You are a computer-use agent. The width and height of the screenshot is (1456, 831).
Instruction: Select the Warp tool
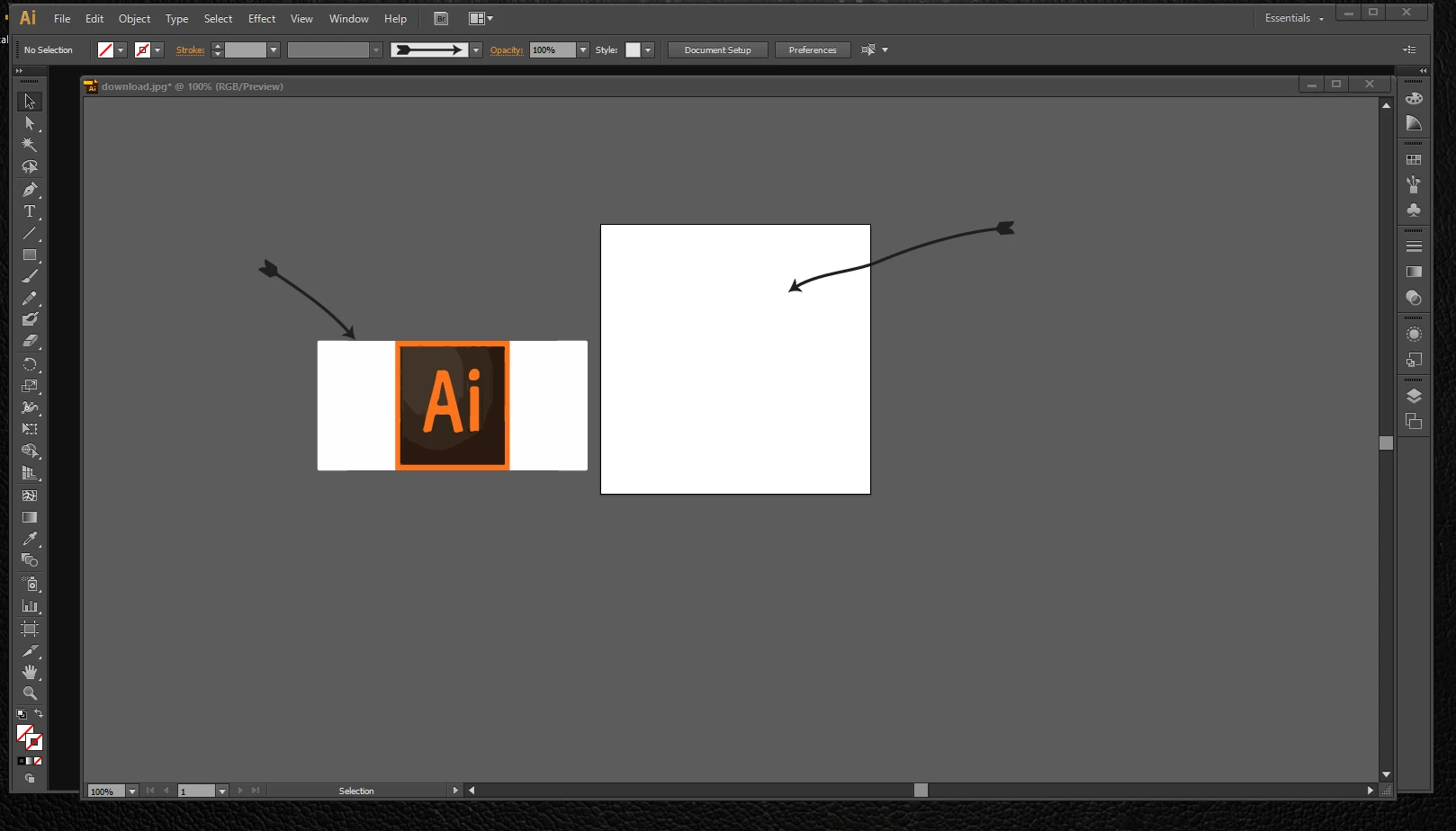[30, 407]
